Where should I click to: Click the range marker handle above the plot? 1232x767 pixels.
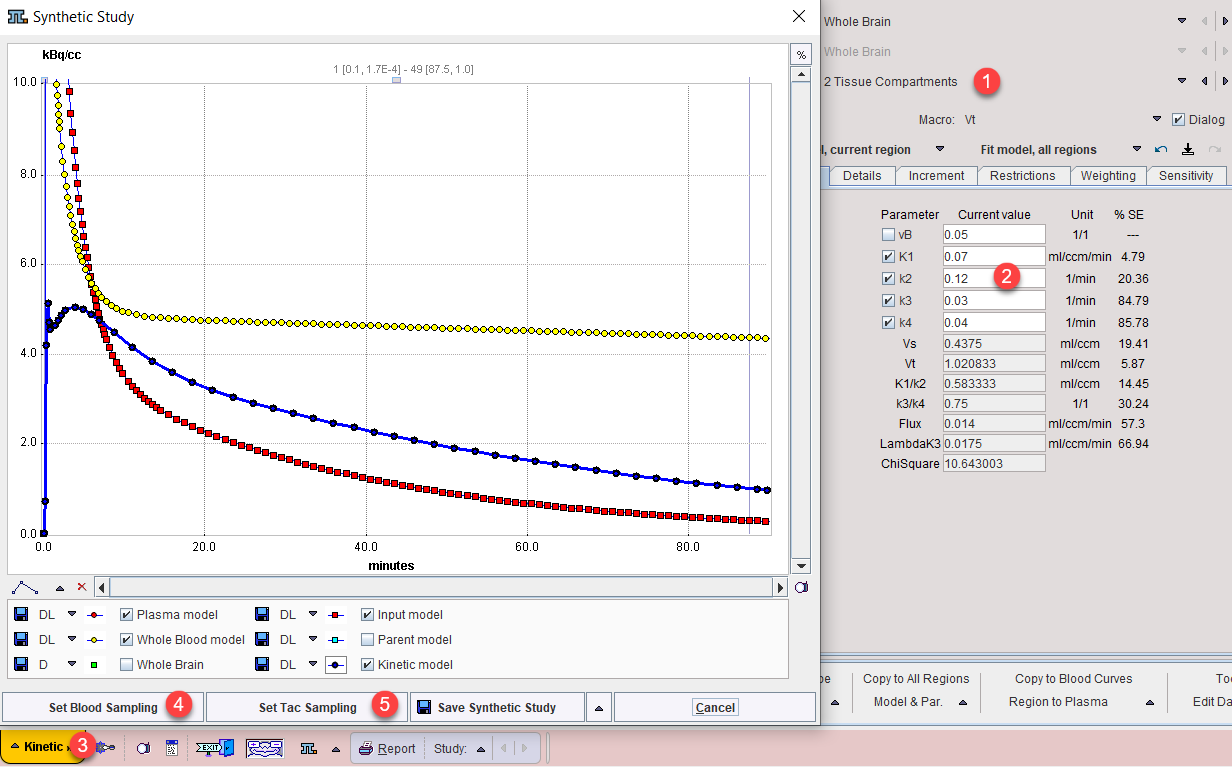[x=396, y=80]
